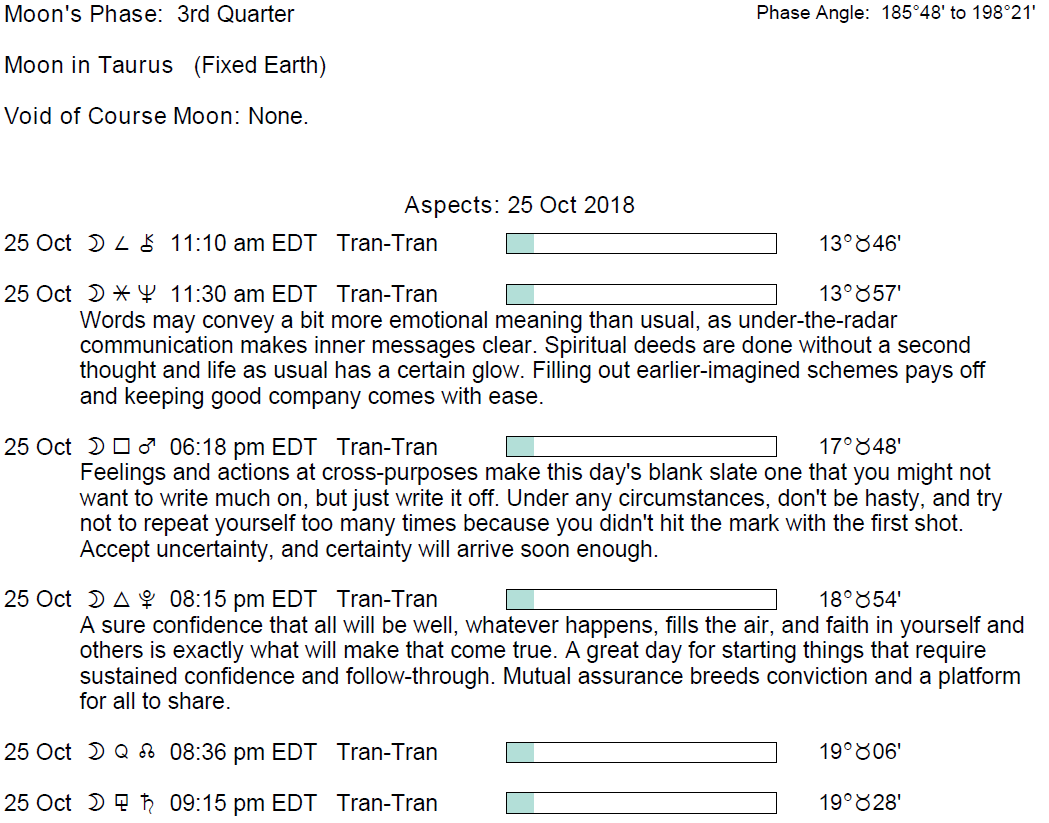Screen dimensions: 1049x823
Task: Click the Moon glyph in the 11:10 am row
Action: pos(96,244)
